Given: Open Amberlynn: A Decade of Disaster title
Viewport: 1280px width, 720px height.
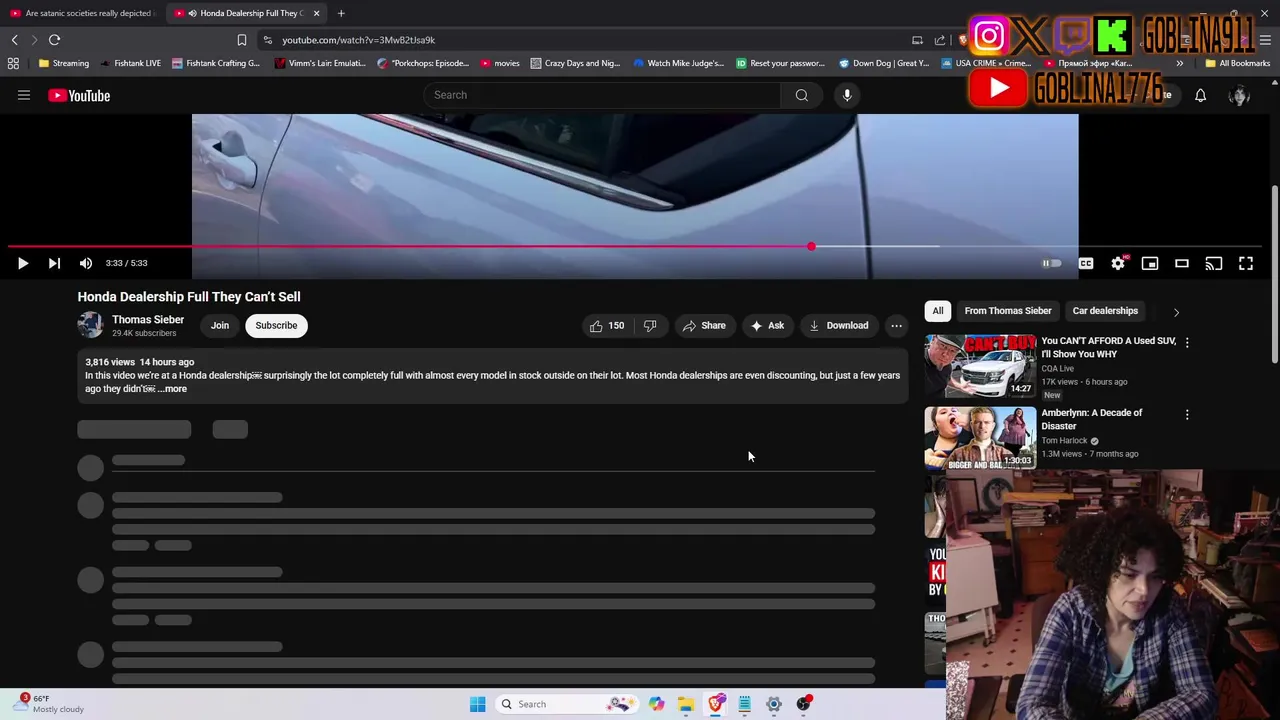Looking at the screenshot, I should 1091,419.
